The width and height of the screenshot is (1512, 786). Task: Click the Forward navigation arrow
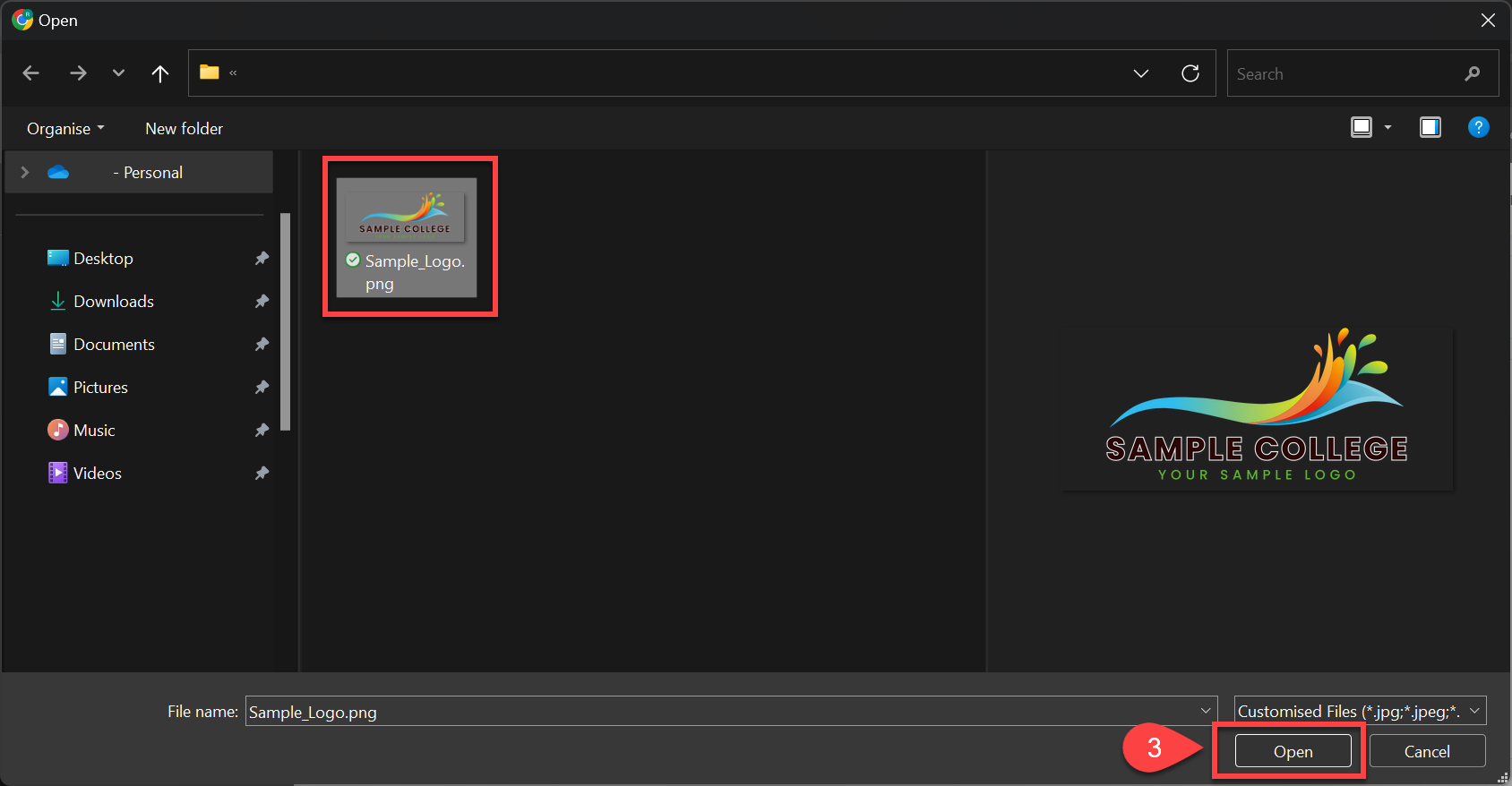coord(78,73)
